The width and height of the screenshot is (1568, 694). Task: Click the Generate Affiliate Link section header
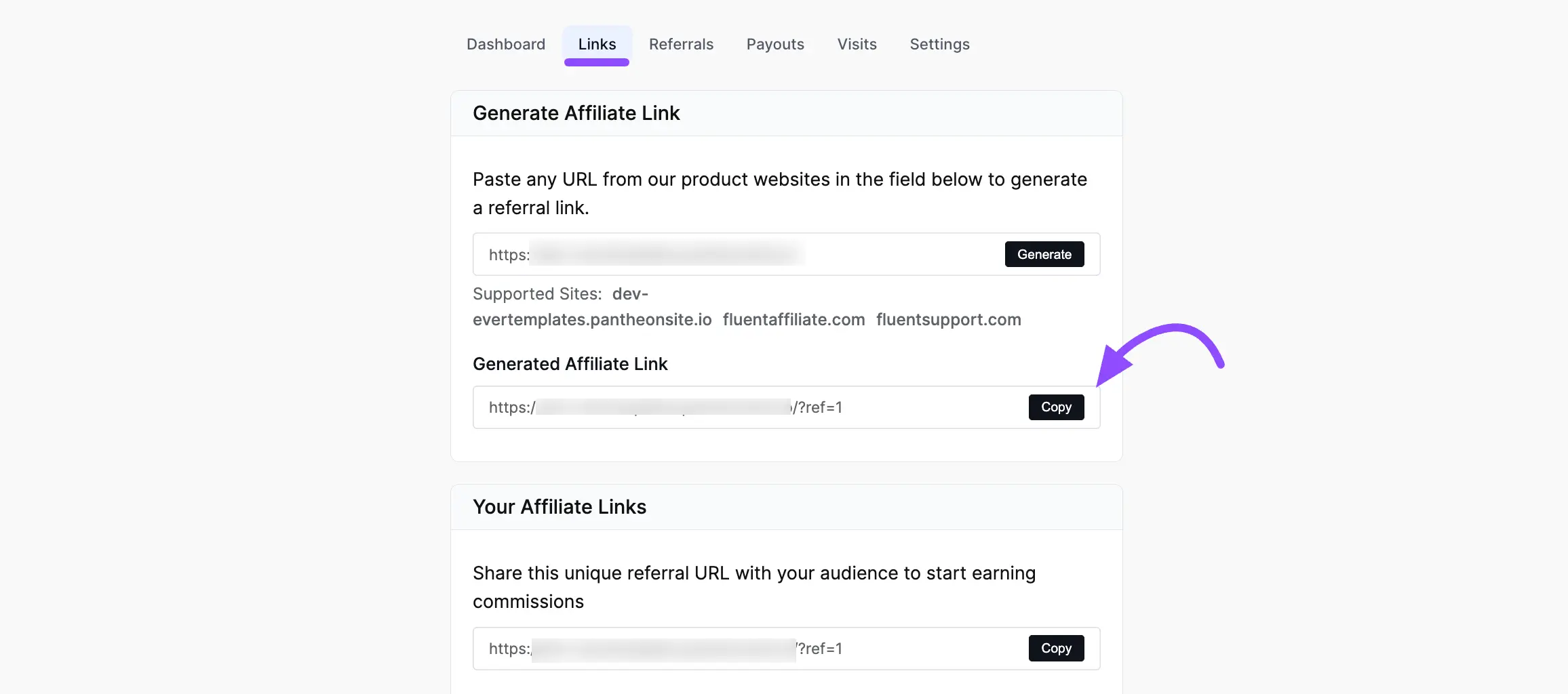pos(576,113)
